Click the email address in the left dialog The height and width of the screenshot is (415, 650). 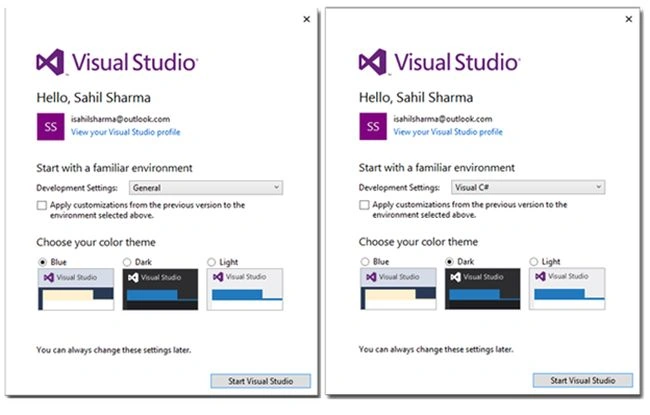pyautogui.click(x=121, y=119)
